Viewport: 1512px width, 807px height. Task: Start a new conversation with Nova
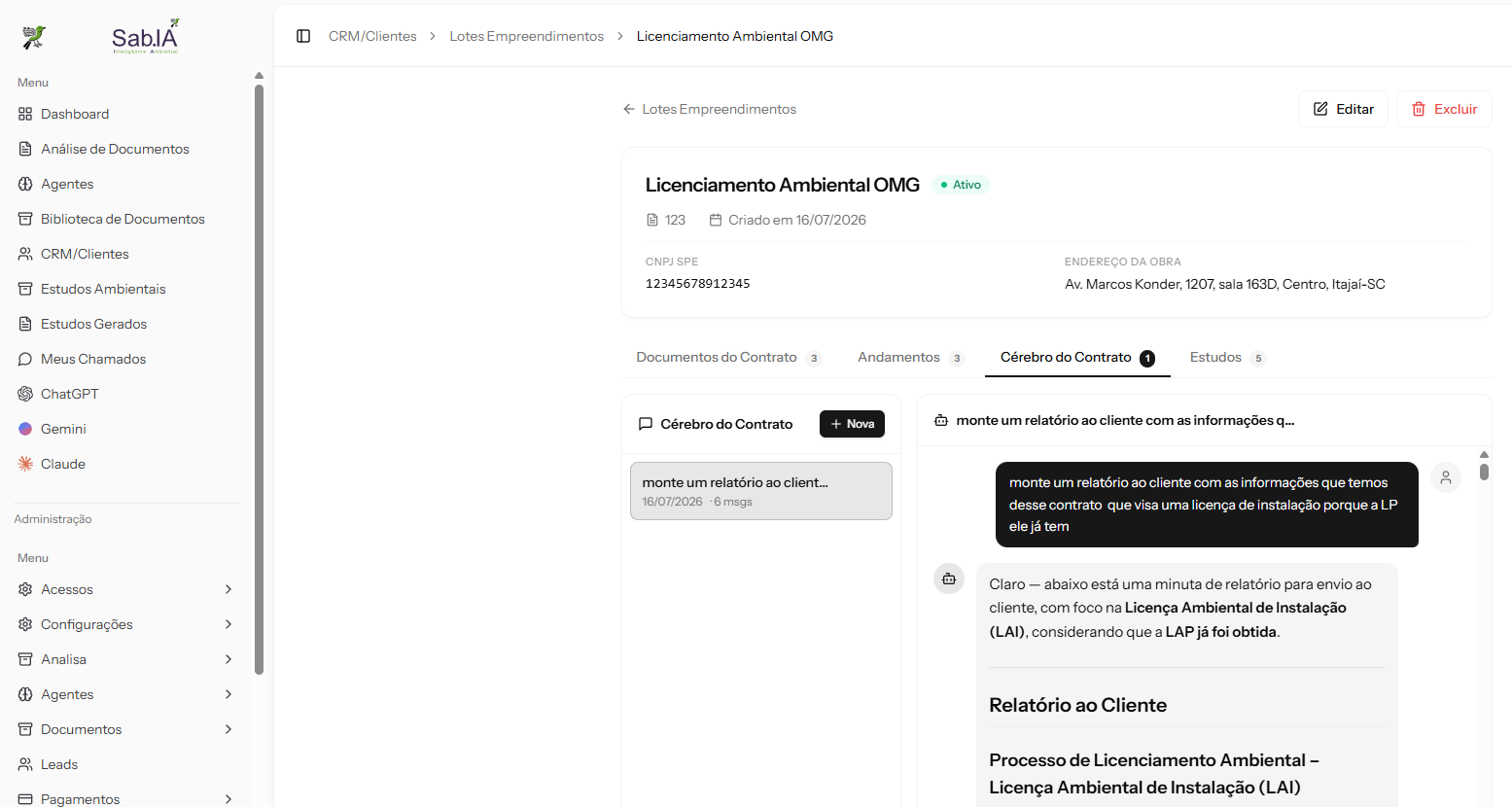pyautogui.click(x=852, y=424)
